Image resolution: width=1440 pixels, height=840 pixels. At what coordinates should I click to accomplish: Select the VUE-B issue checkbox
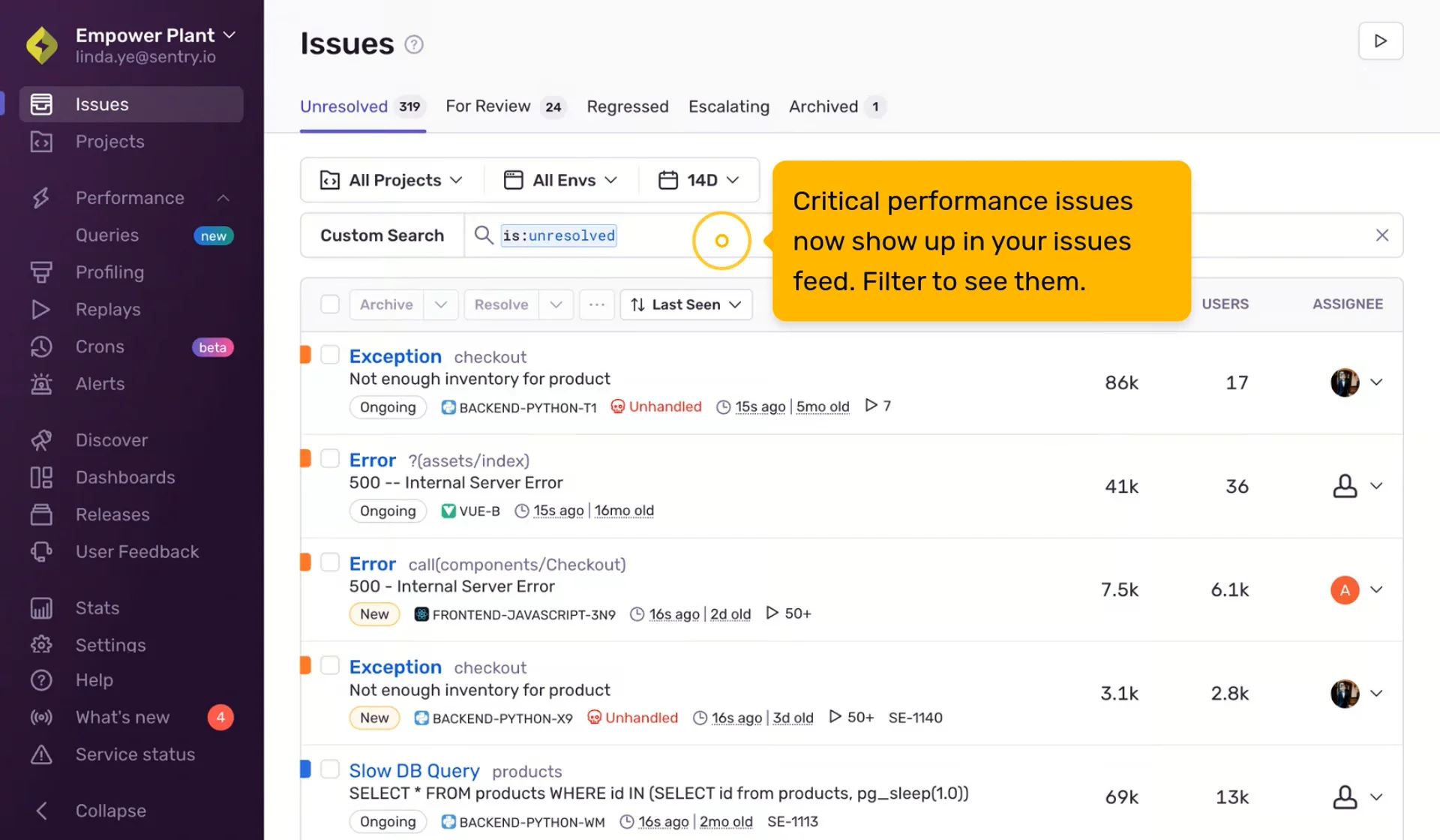point(330,458)
